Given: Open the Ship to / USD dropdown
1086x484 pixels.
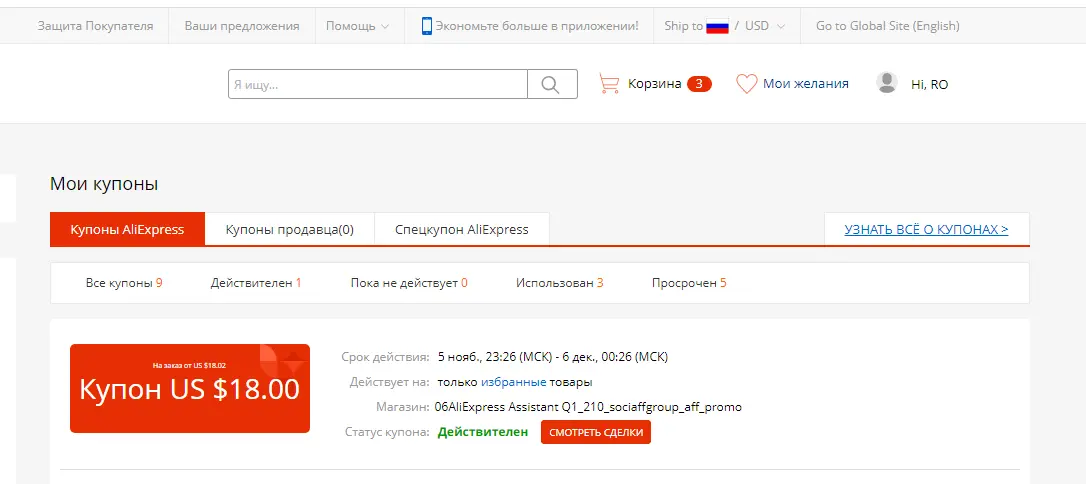Looking at the screenshot, I should 724,26.
